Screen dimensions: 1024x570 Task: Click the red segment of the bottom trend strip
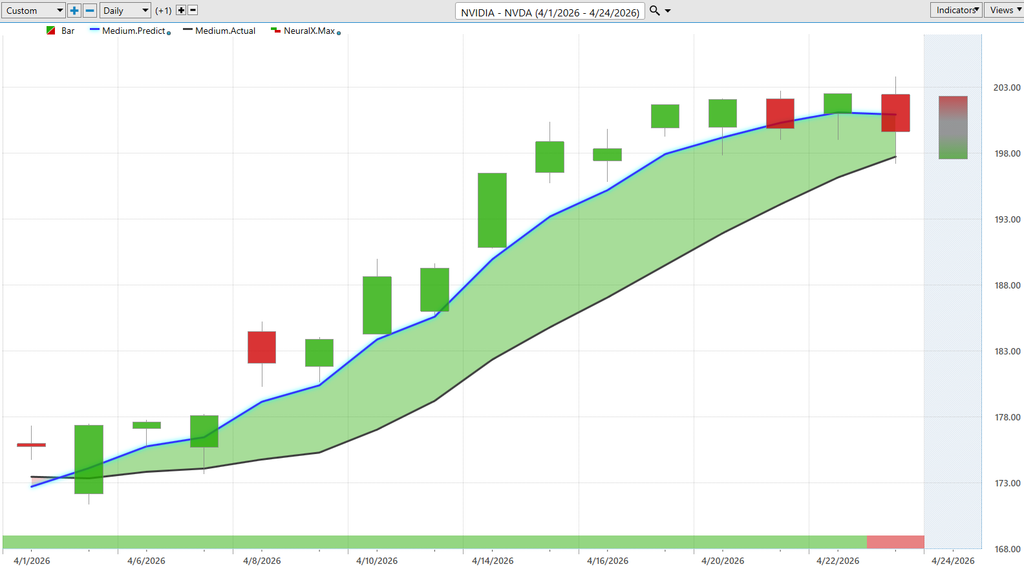(x=895, y=542)
